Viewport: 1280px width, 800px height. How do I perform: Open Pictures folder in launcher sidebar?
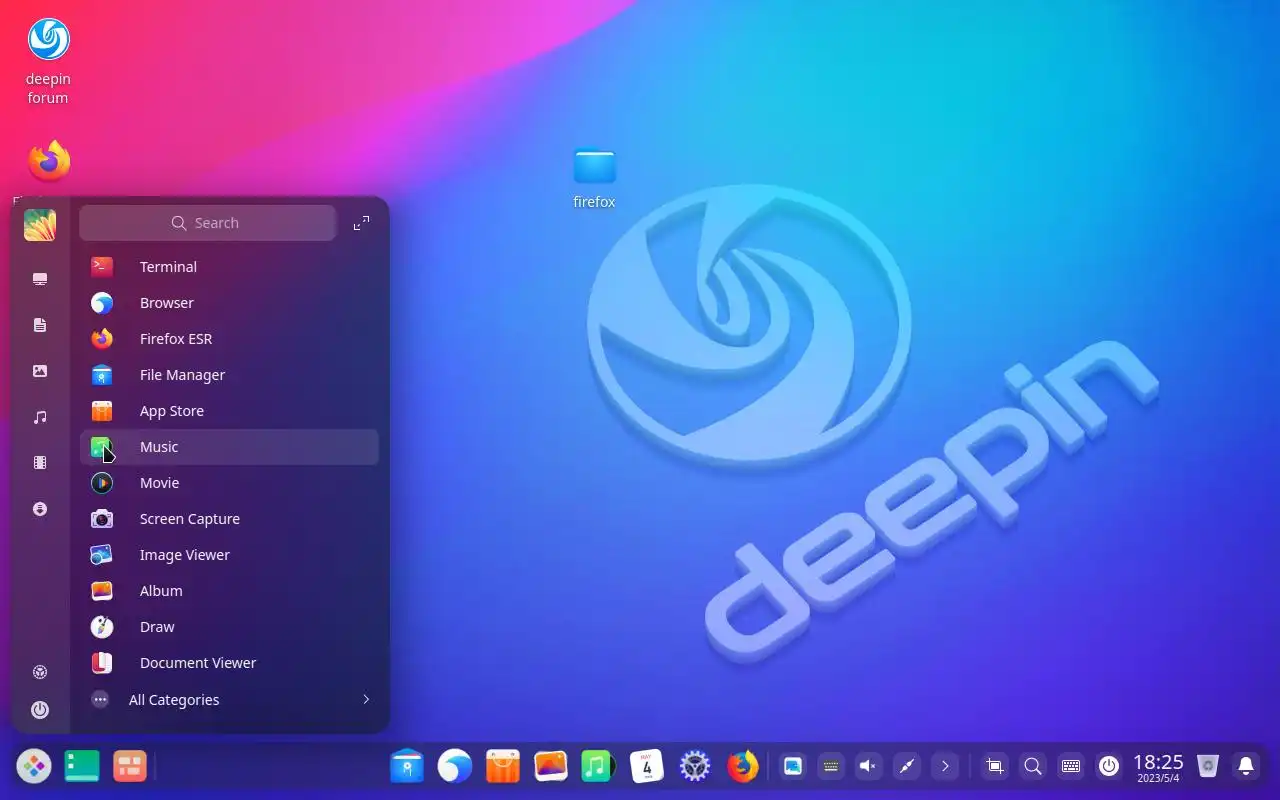[x=40, y=371]
